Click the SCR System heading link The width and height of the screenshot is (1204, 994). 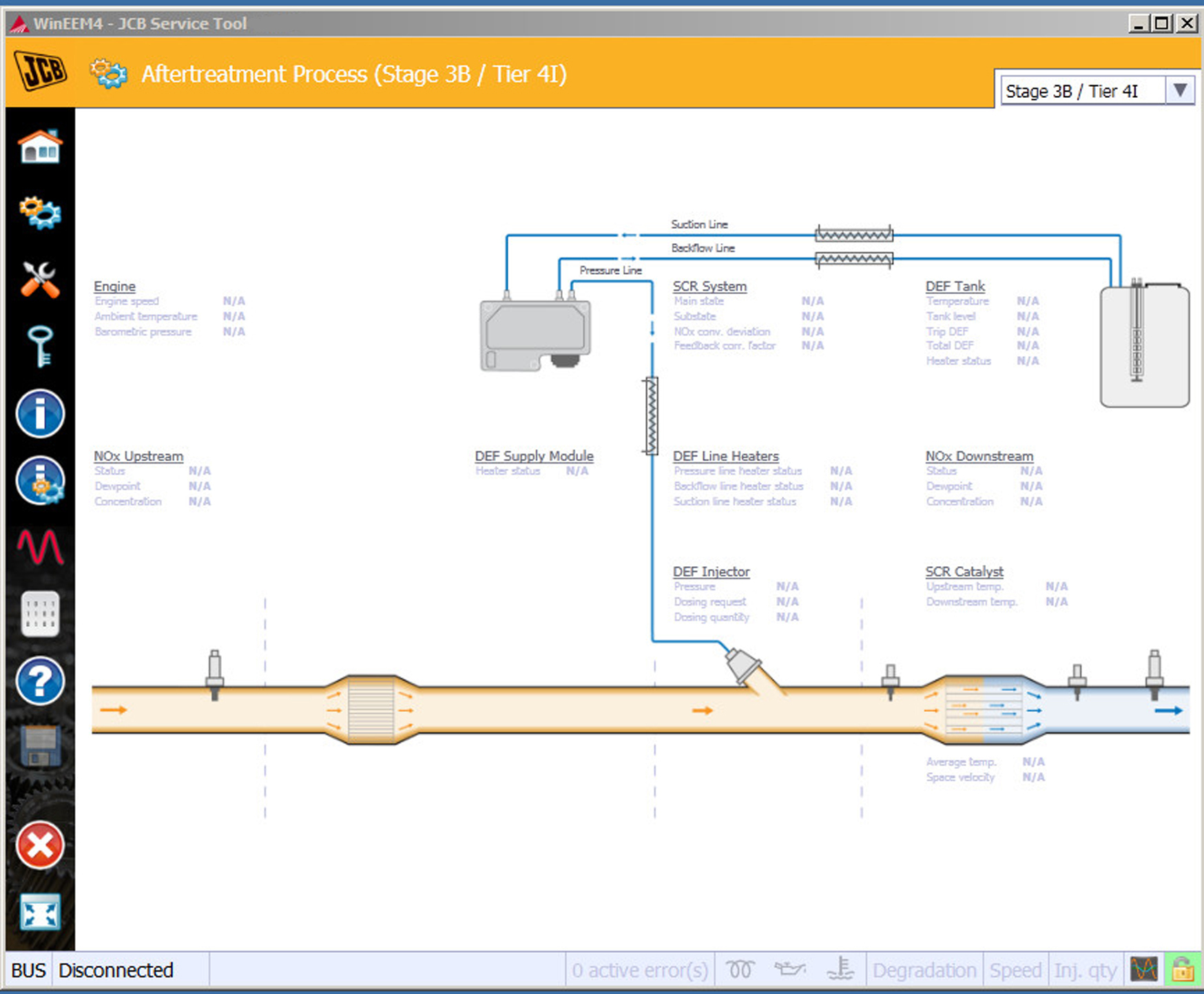[x=709, y=286]
